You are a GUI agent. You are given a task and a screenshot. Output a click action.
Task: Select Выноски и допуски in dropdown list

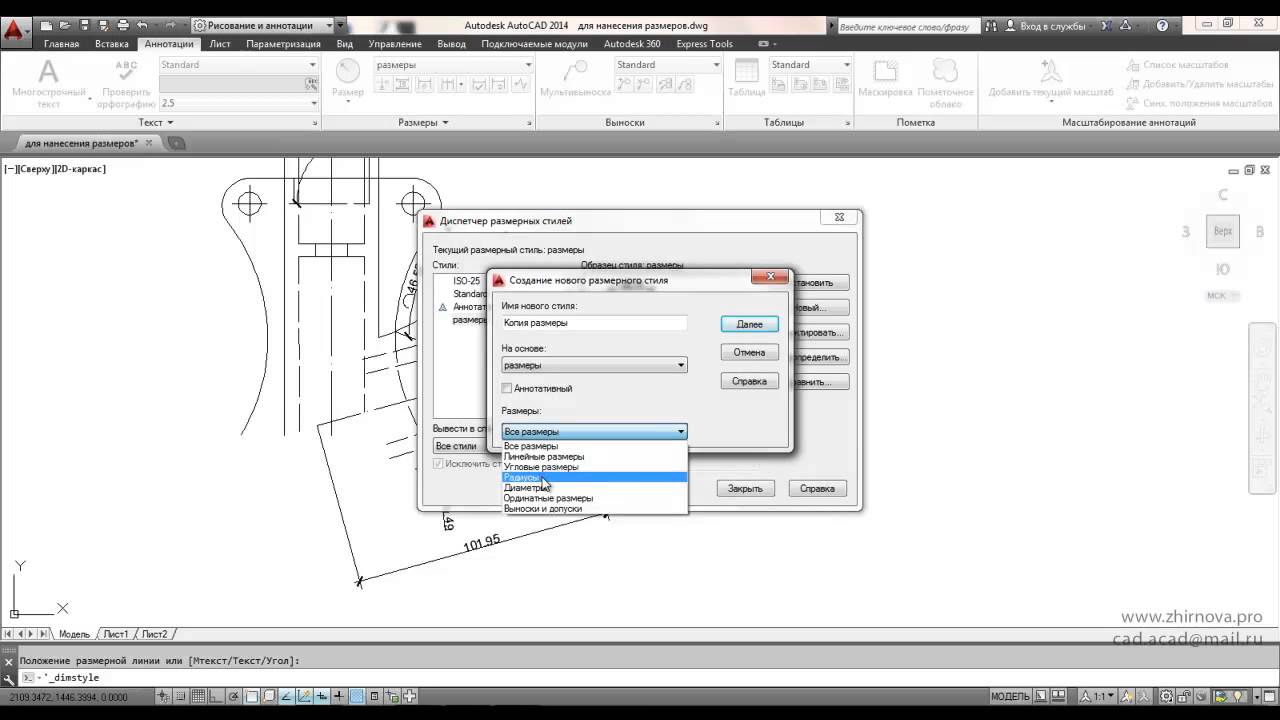point(594,509)
